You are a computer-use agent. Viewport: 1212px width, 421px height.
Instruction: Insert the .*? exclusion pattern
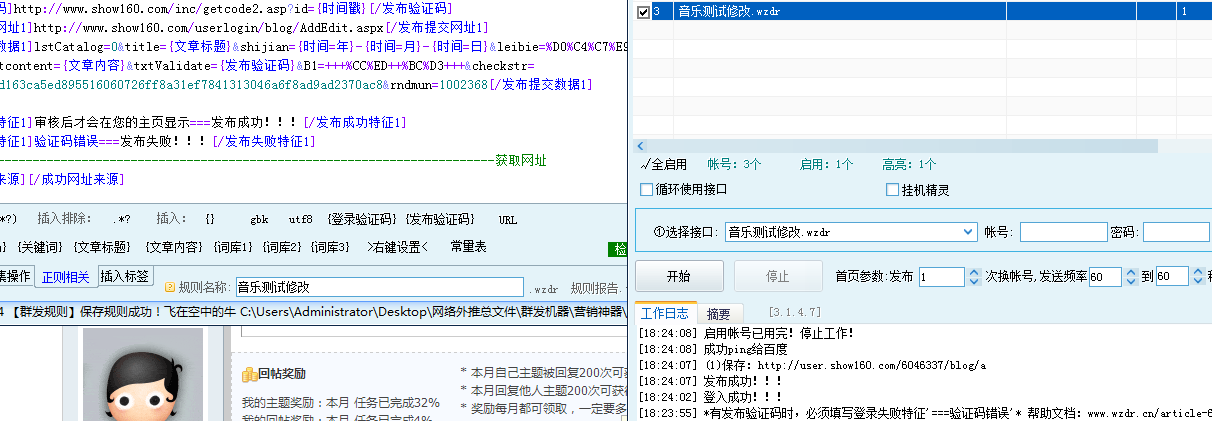coord(122,219)
